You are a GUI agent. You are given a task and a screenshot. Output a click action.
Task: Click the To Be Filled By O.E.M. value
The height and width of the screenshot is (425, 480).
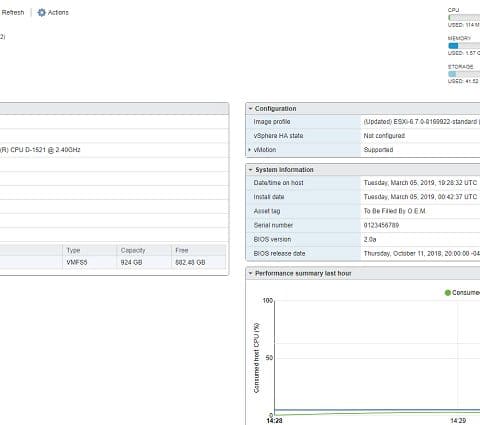point(394,211)
